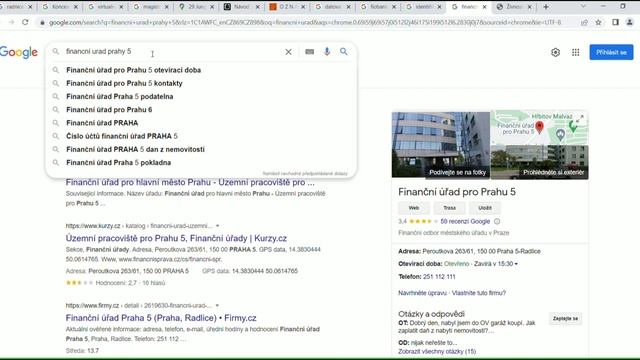The image size is (640, 360).
Task: Switch to the 'magic' browser tab
Action: [151, 7]
